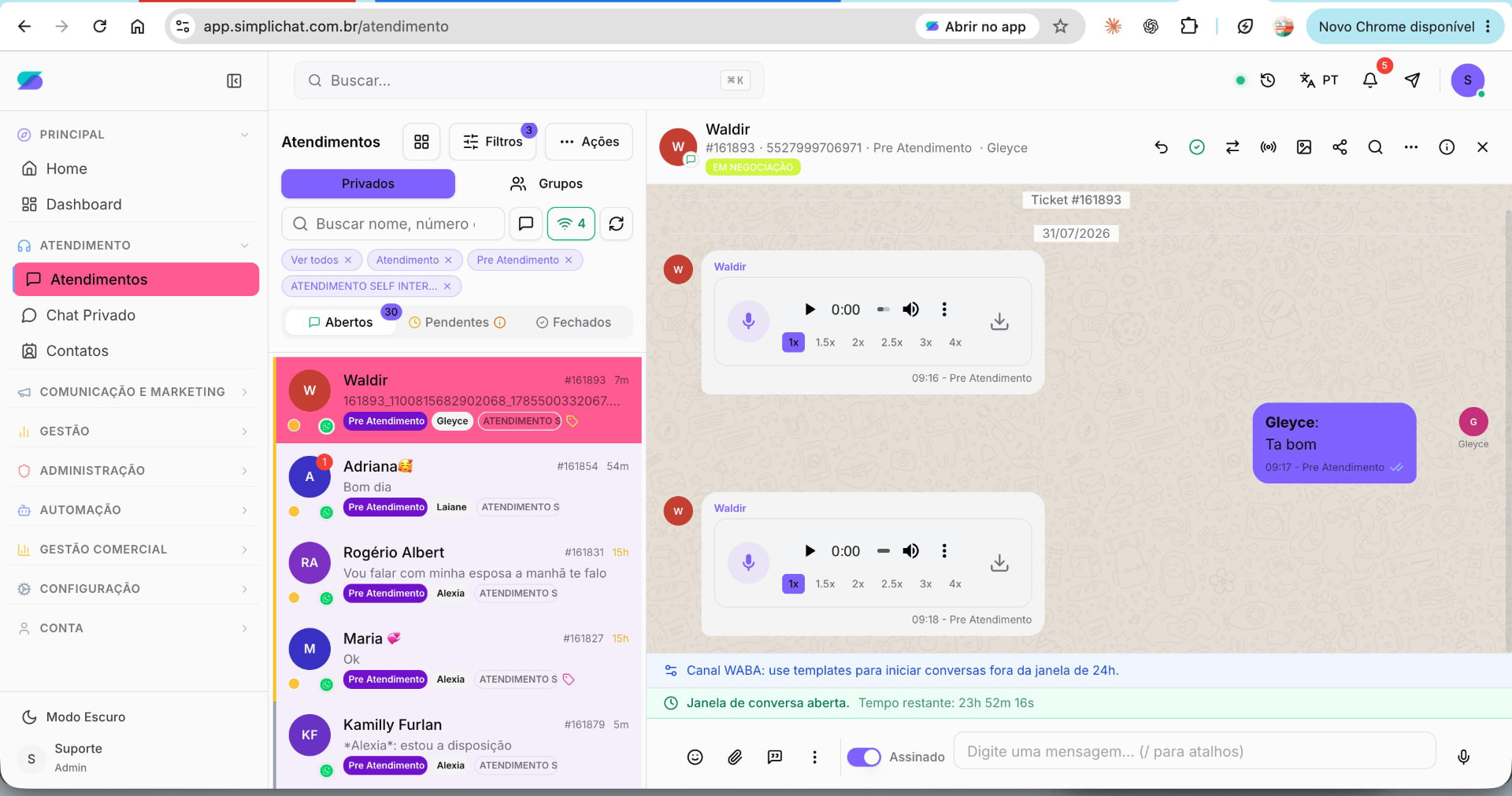
Task: Open the Fechados tab
Action: tap(573, 322)
